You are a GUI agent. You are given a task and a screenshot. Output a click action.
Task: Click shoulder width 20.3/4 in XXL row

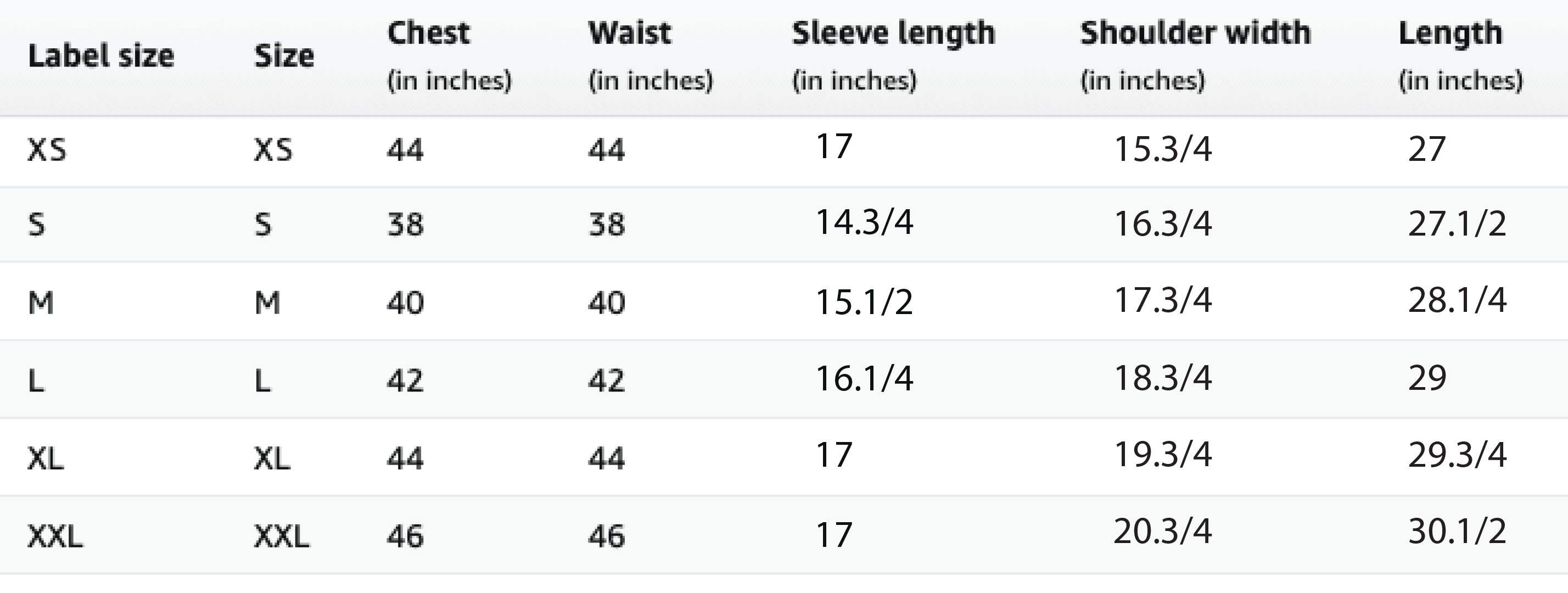pyautogui.click(x=1163, y=532)
